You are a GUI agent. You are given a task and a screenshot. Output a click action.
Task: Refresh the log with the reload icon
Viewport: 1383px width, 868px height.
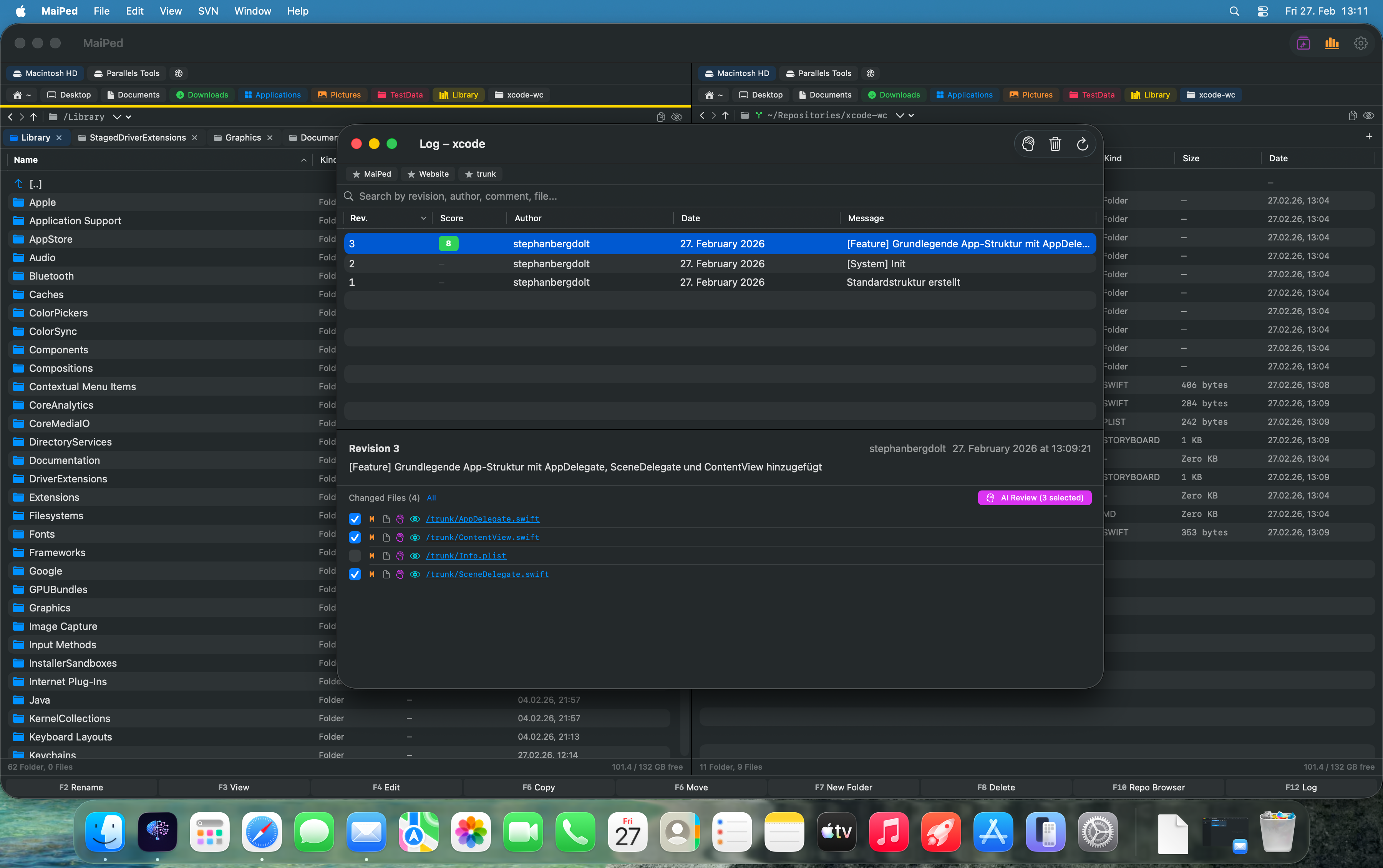coord(1082,144)
